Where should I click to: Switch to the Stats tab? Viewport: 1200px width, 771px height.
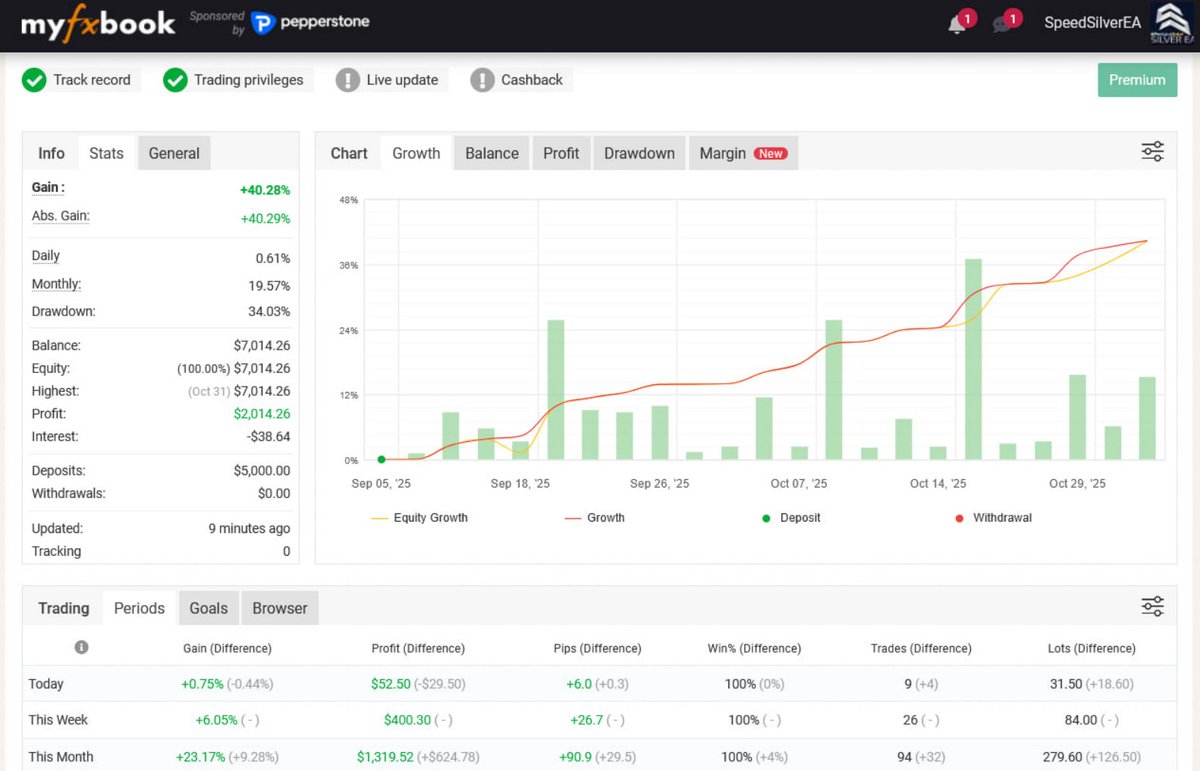point(106,153)
